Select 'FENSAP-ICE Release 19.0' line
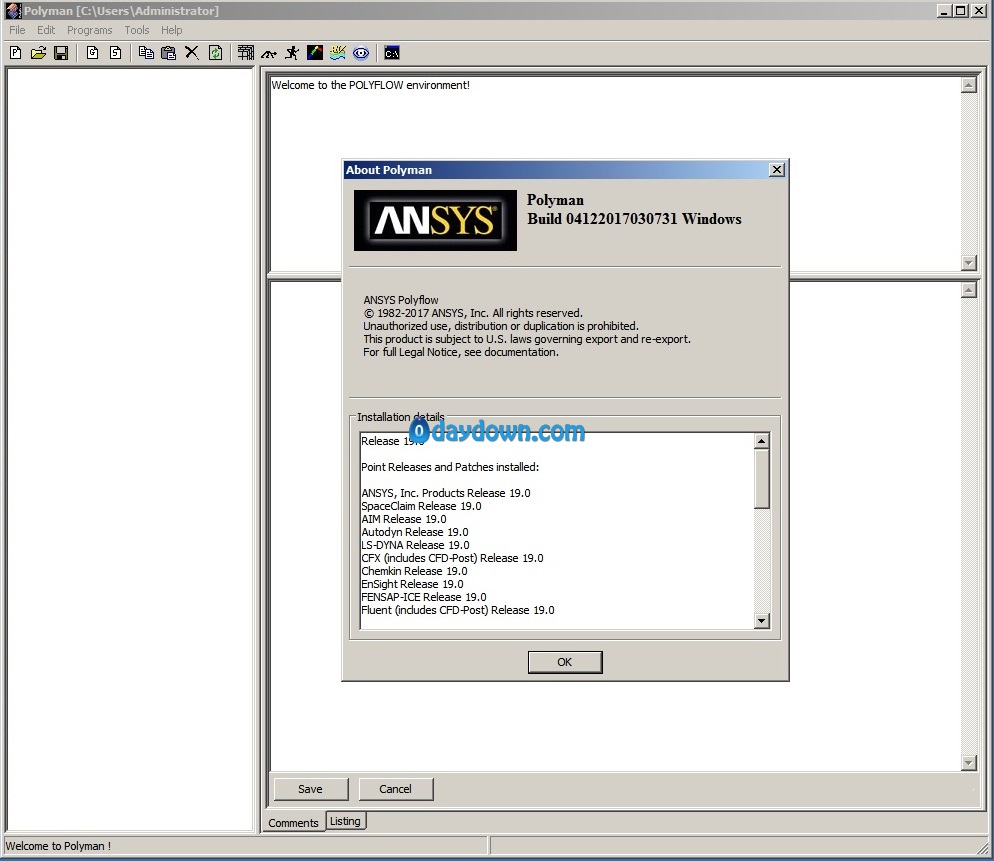This screenshot has width=994, height=861. 423,597
